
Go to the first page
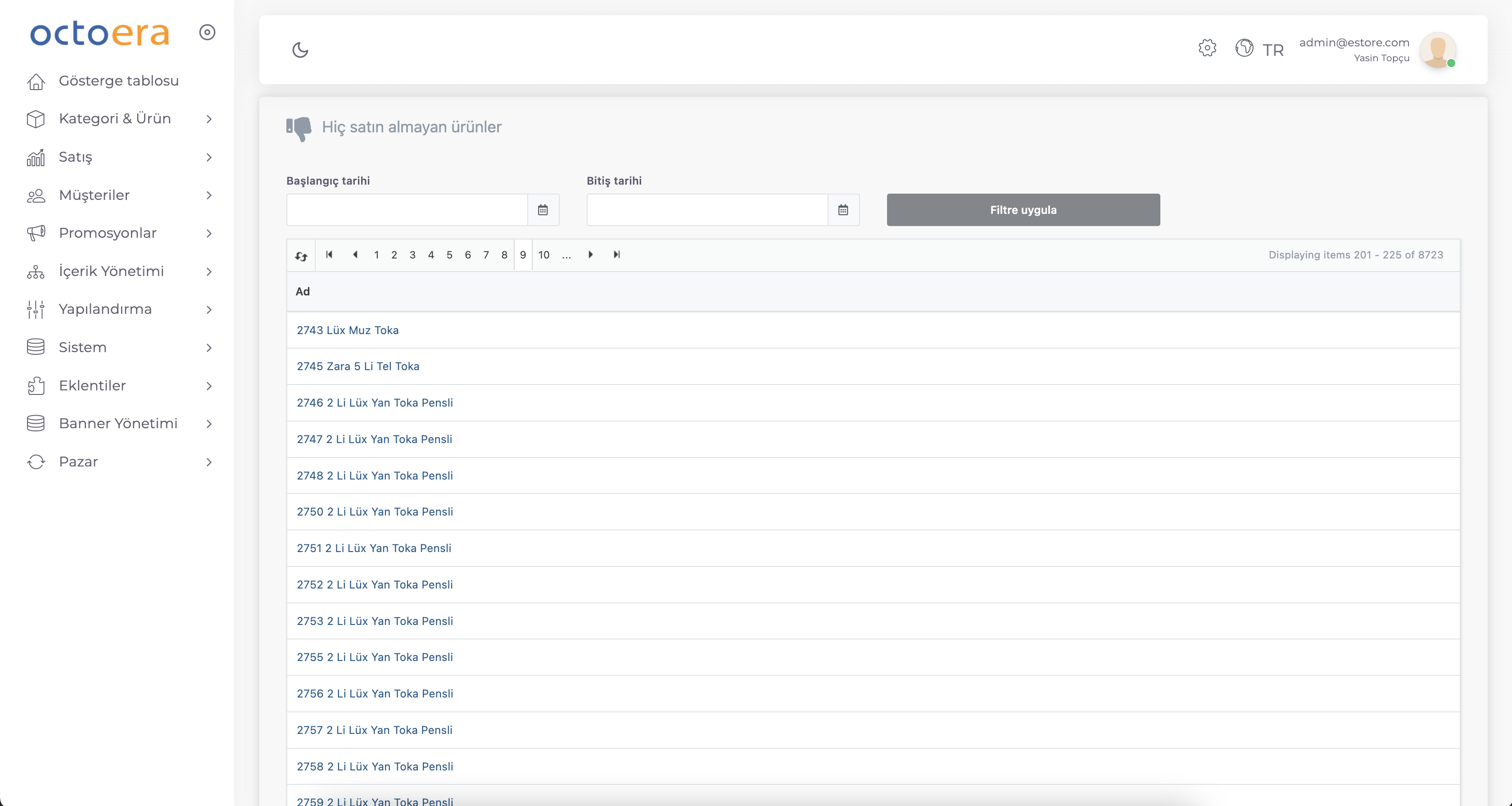(x=329, y=254)
